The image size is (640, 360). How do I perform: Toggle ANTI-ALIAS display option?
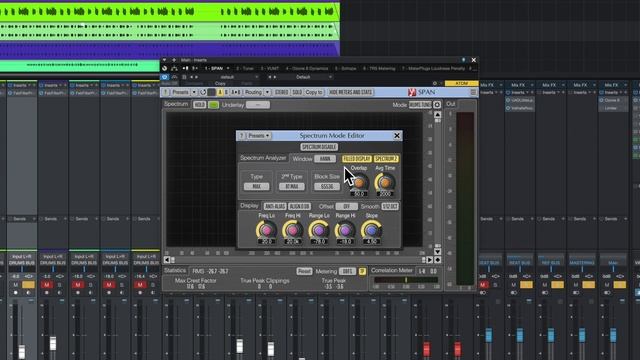click(275, 207)
